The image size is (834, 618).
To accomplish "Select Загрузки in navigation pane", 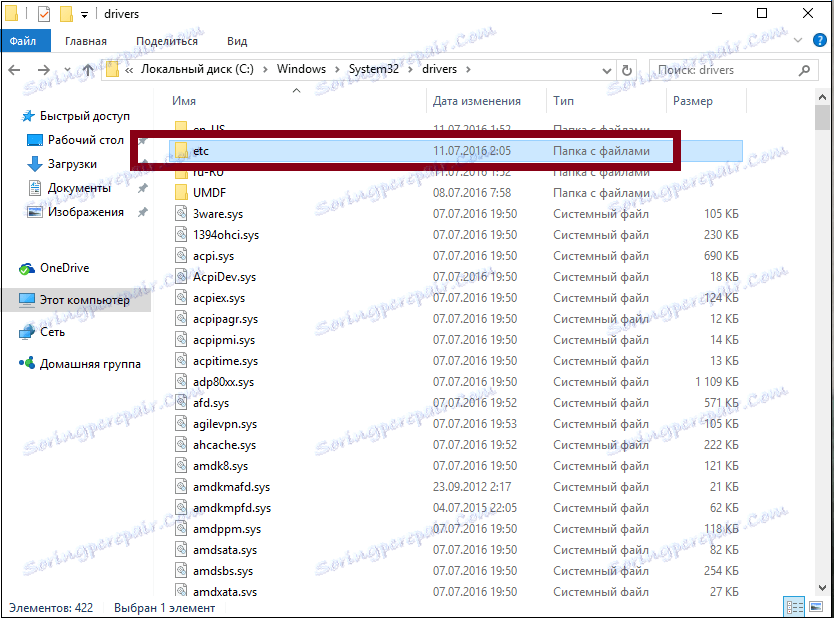I will 72,164.
